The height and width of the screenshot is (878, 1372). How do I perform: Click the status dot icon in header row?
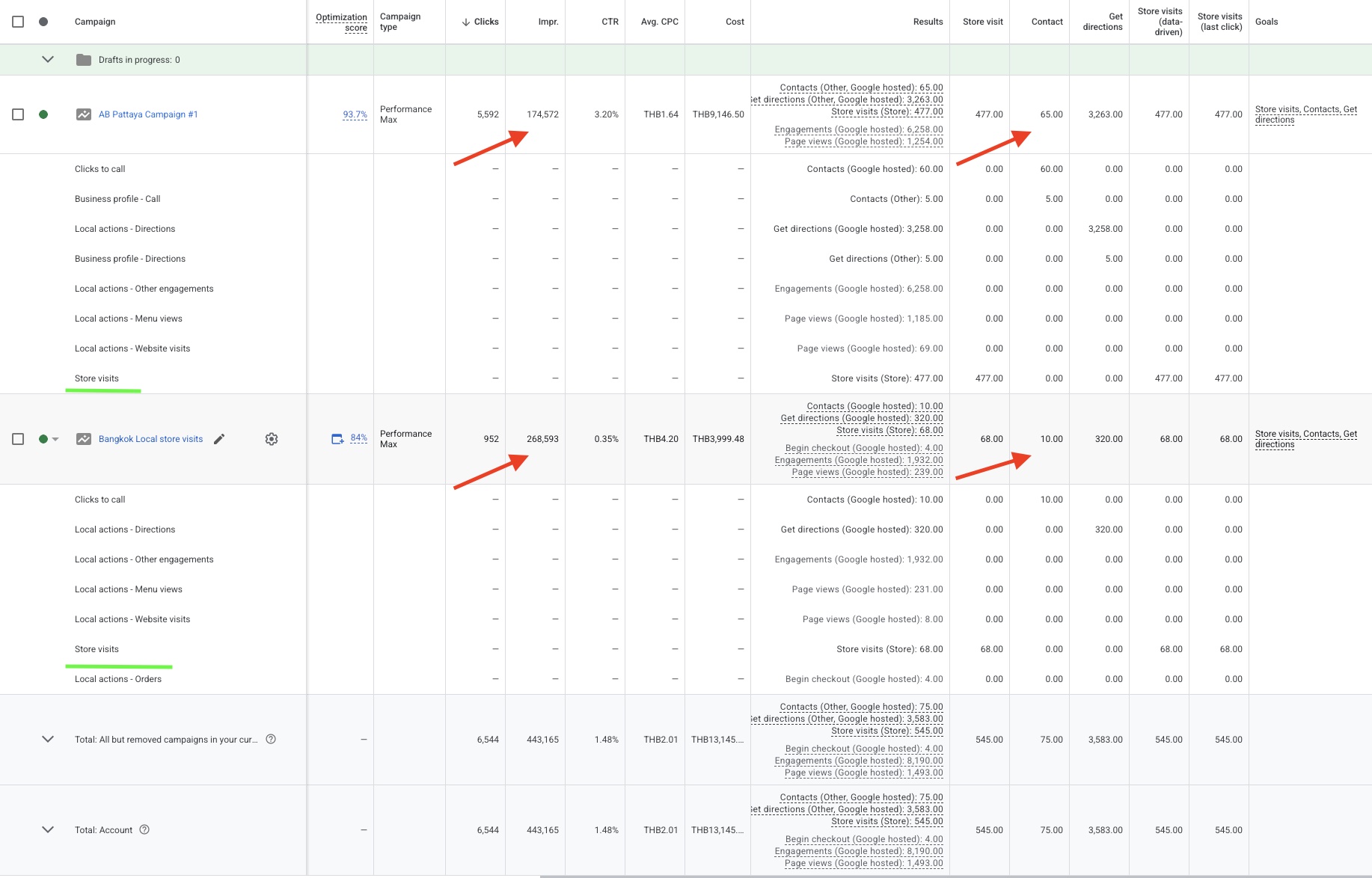pyautogui.click(x=43, y=22)
